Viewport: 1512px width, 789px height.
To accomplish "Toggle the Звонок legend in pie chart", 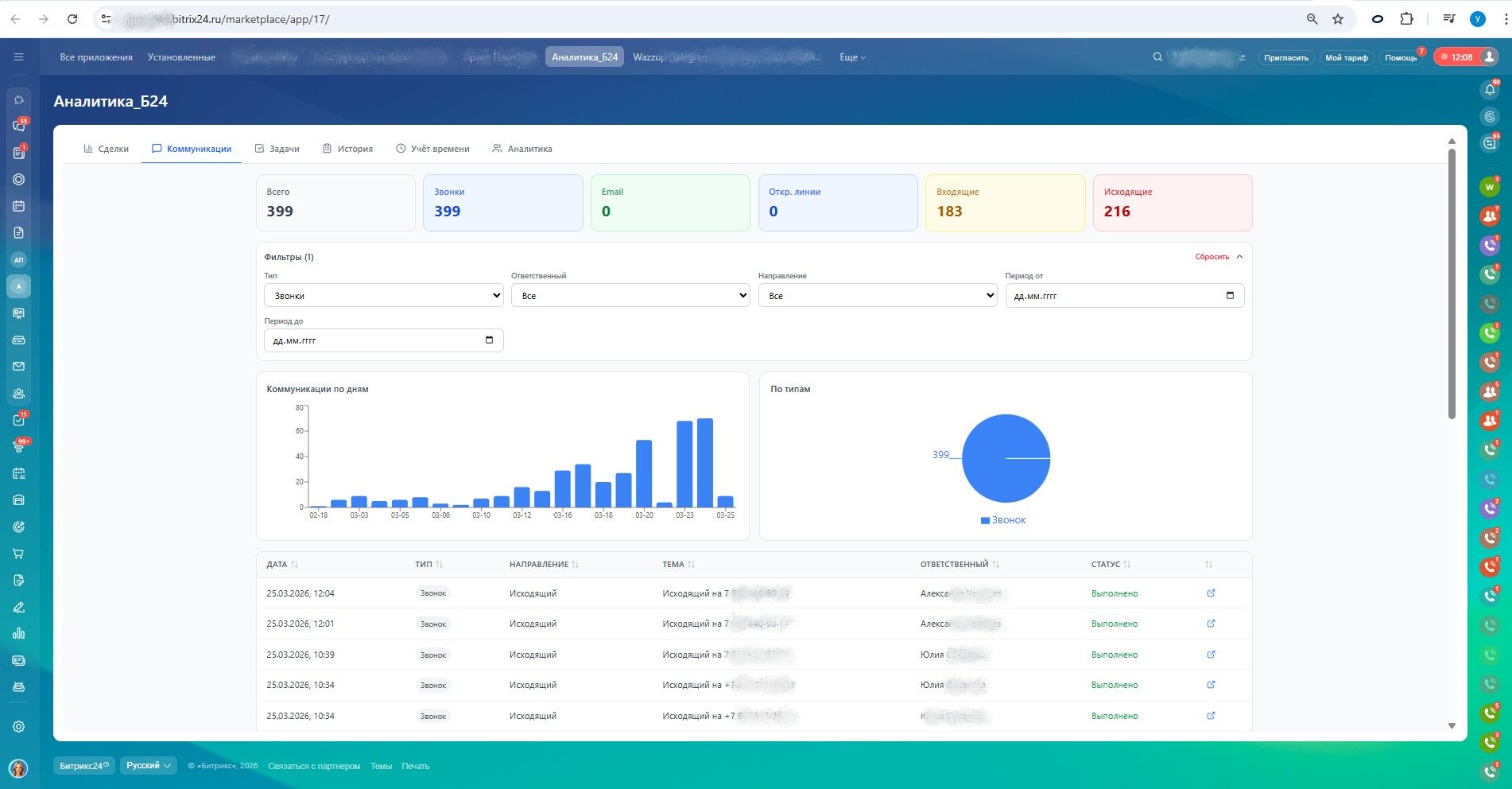I will pos(1003,520).
